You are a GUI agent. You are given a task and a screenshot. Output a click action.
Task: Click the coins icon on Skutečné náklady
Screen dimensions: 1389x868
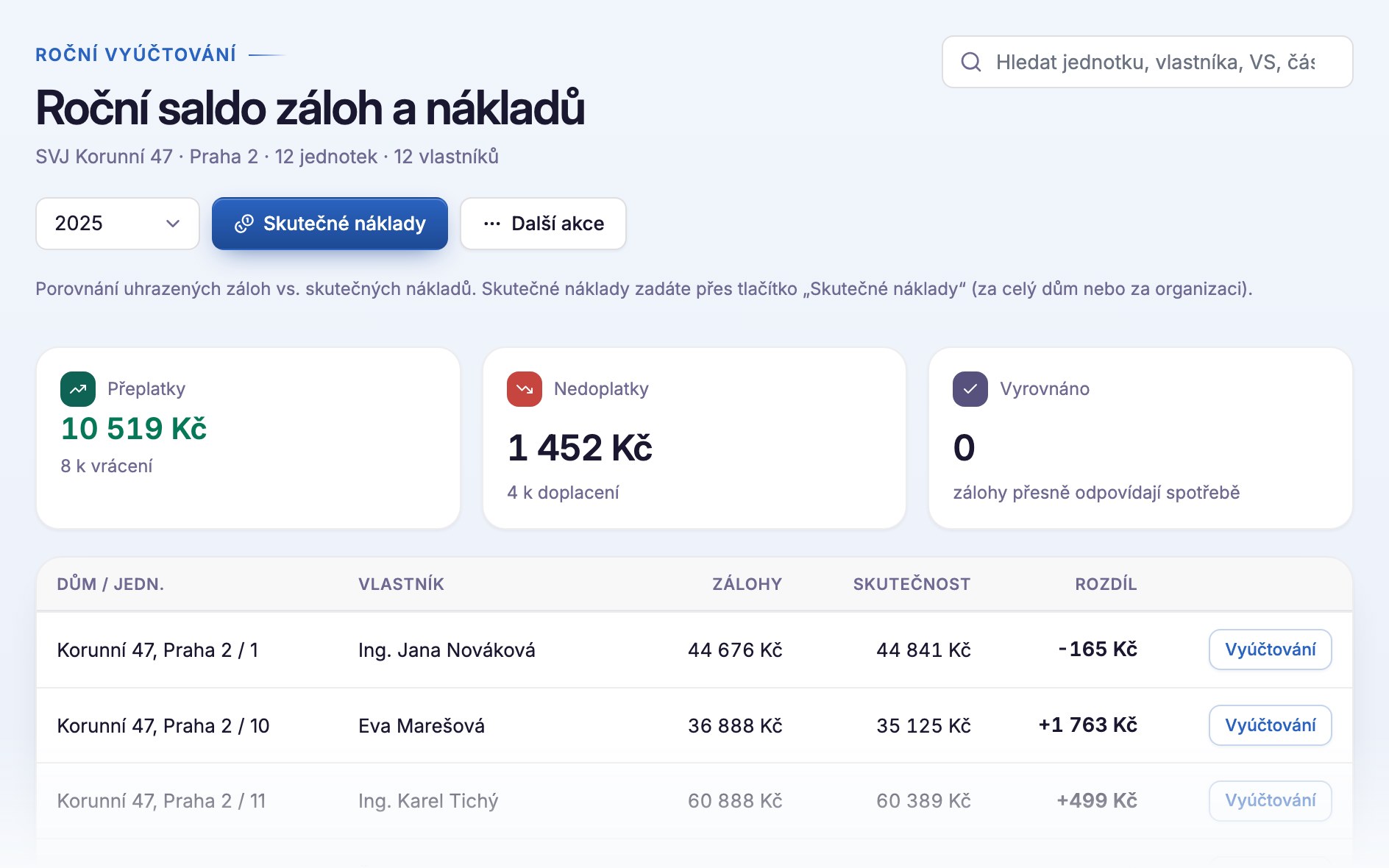(244, 224)
